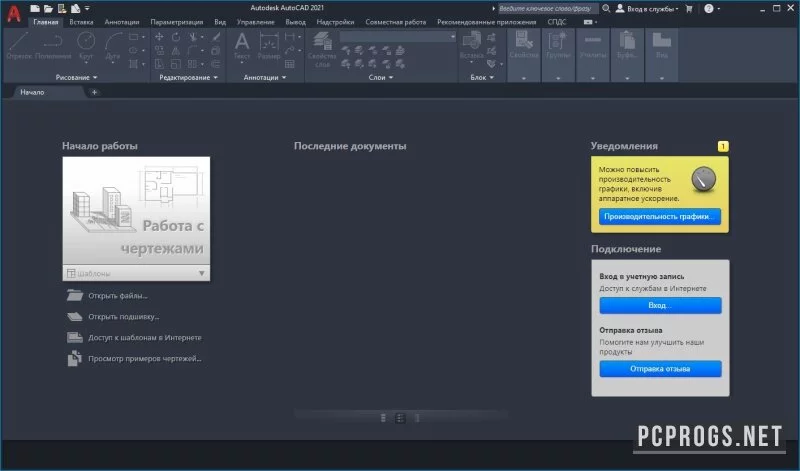Open the Группы panel button
Image resolution: width=800 pixels, height=471 pixels.
click(x=558, y=55)
